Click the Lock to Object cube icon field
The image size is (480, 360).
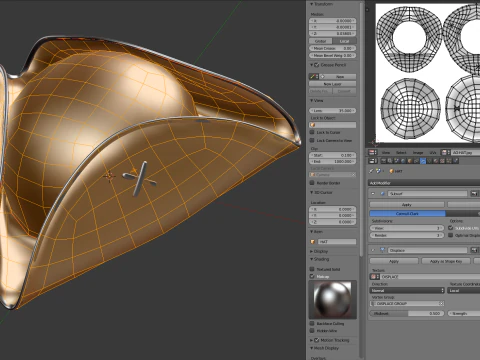click(x=333, y=125)
